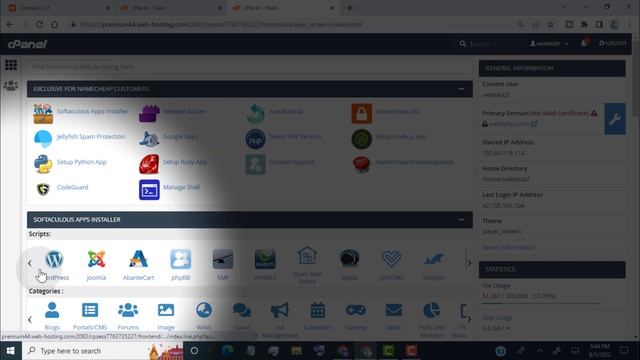Viewport: 640px width, 360px height.
Task: Open the Windows Start menu
Action: (x=11, y=351)
